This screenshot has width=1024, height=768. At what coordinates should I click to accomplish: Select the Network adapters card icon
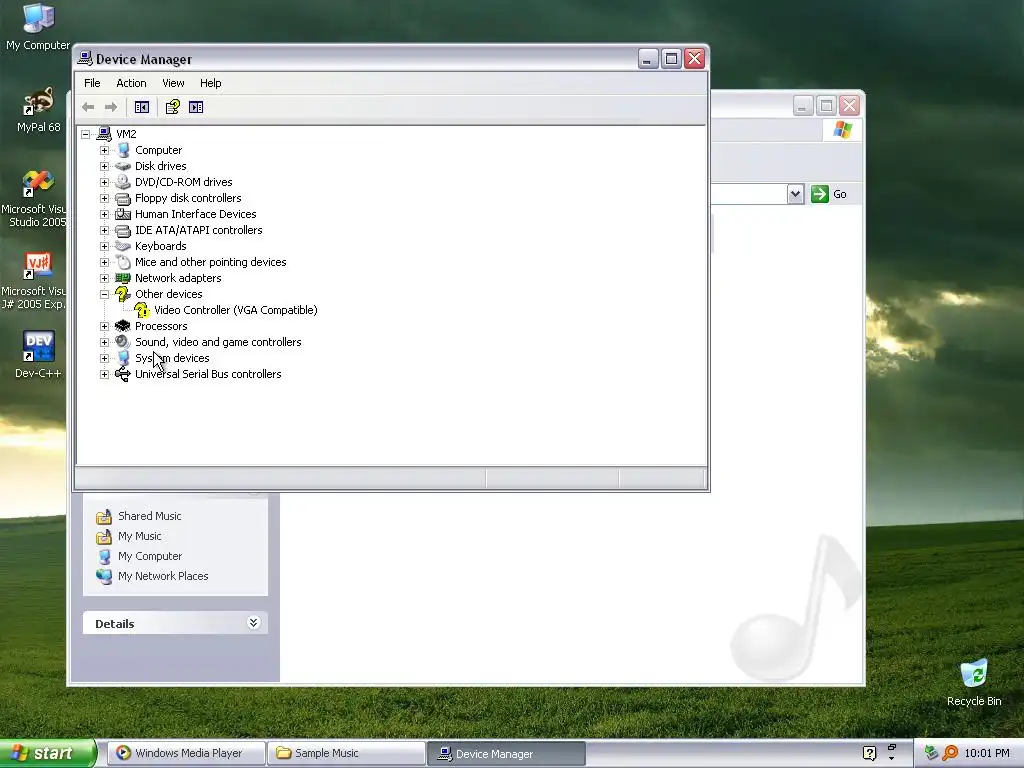click(123, 278)
